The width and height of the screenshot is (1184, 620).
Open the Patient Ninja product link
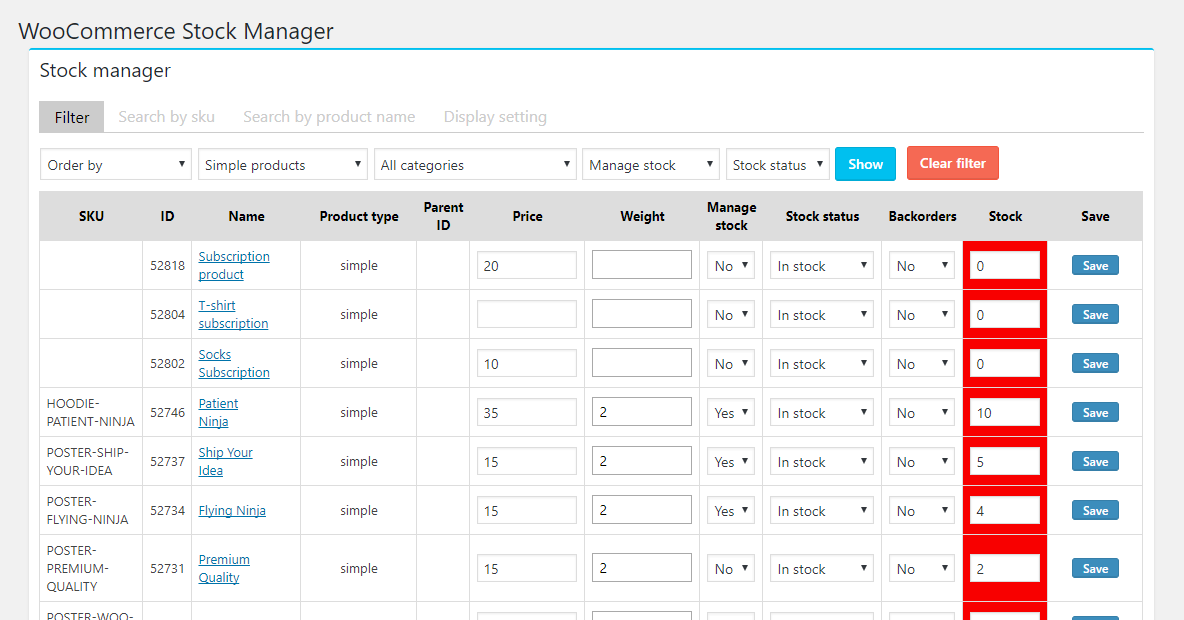(218, 412)
